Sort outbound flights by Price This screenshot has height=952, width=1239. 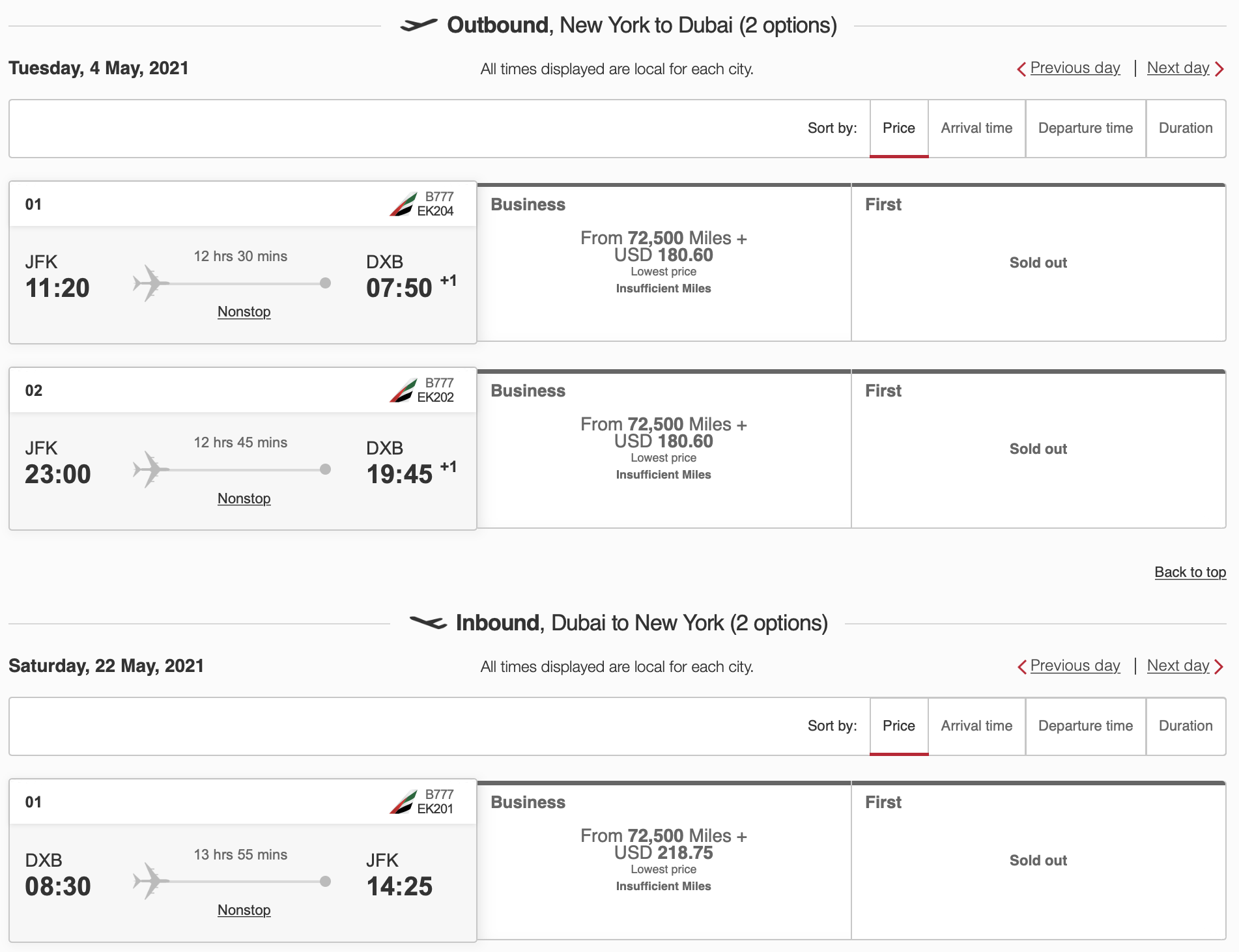click(898, 128)
